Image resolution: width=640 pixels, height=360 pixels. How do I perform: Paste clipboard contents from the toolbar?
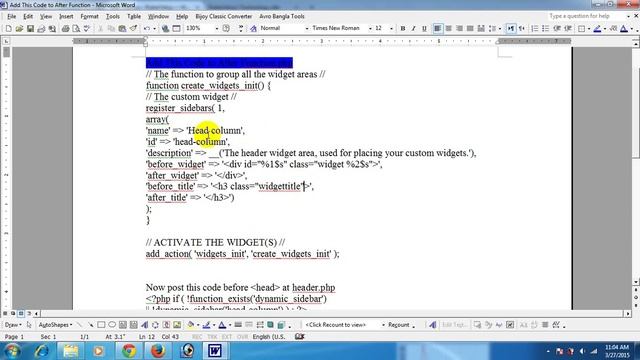pyautogui.click(x=122, y=29)
